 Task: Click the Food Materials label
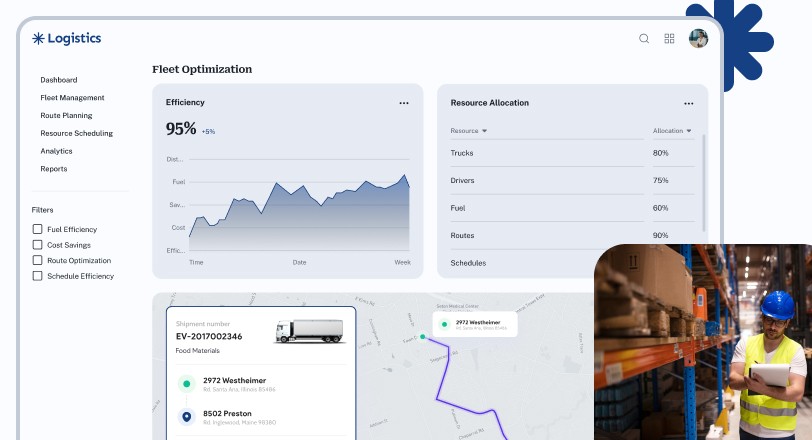click(x=198, y=350)
